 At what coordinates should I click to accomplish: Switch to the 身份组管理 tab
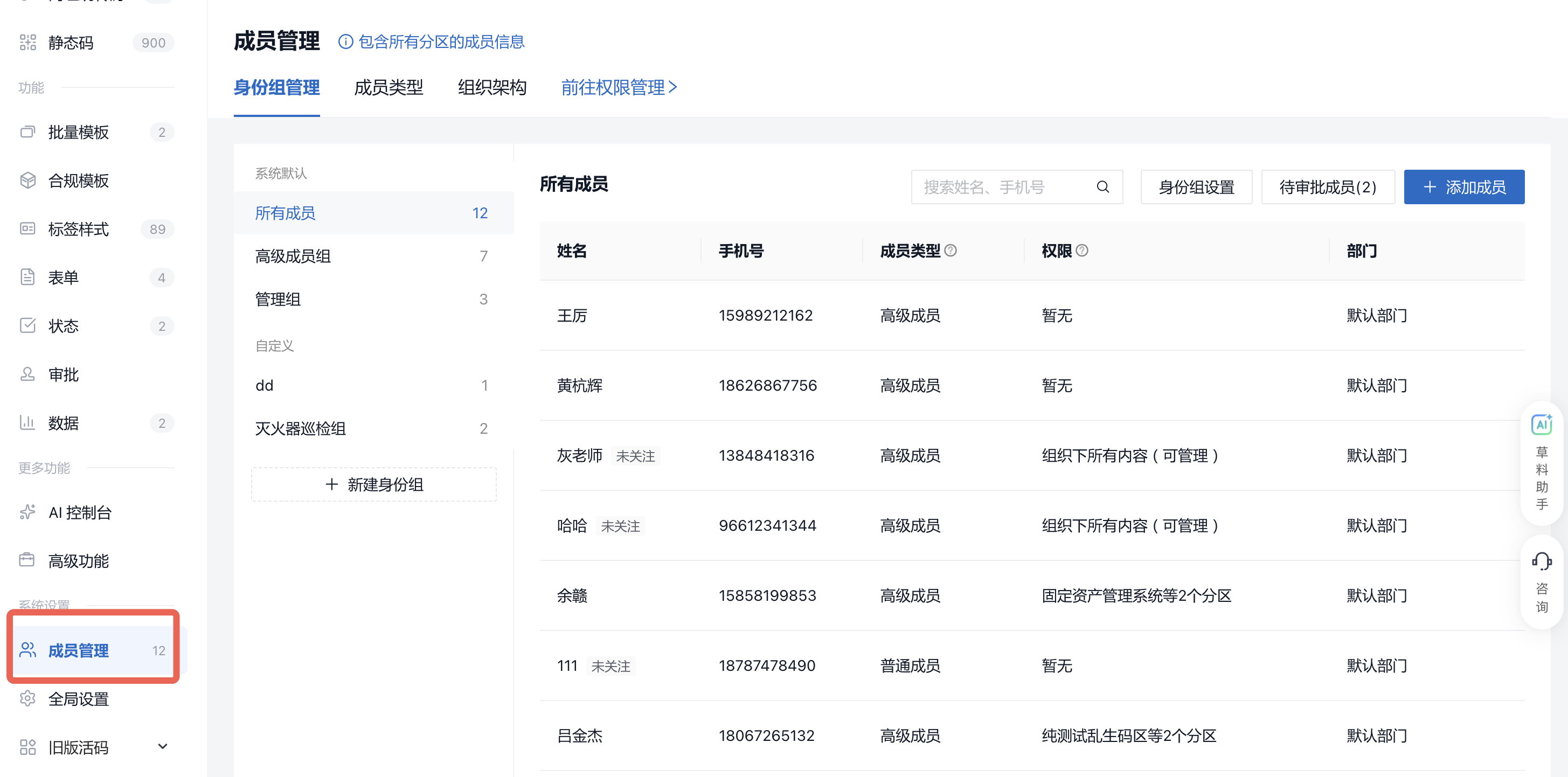click(x=277, y=88)
